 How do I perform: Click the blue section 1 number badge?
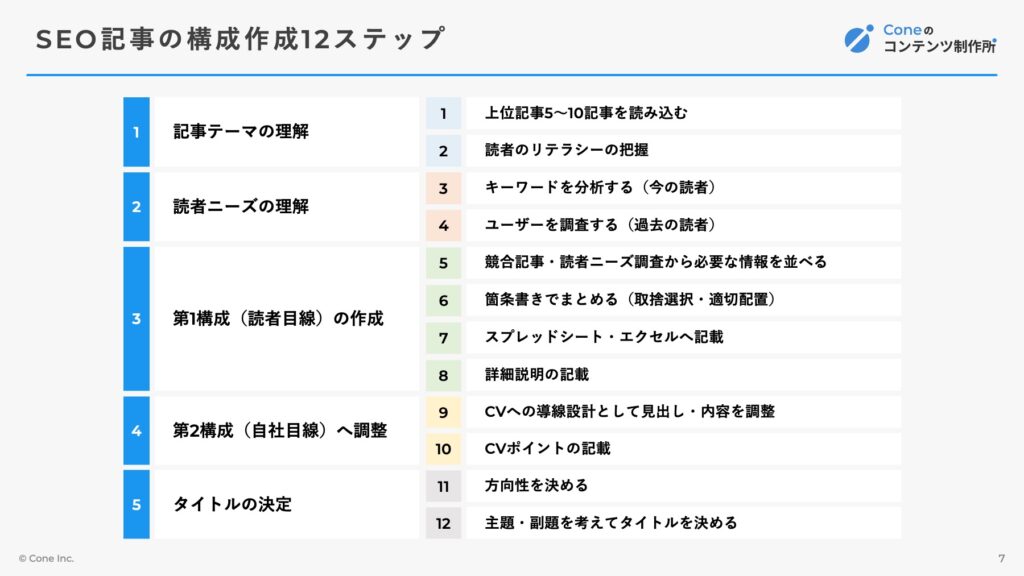[136, 132]
